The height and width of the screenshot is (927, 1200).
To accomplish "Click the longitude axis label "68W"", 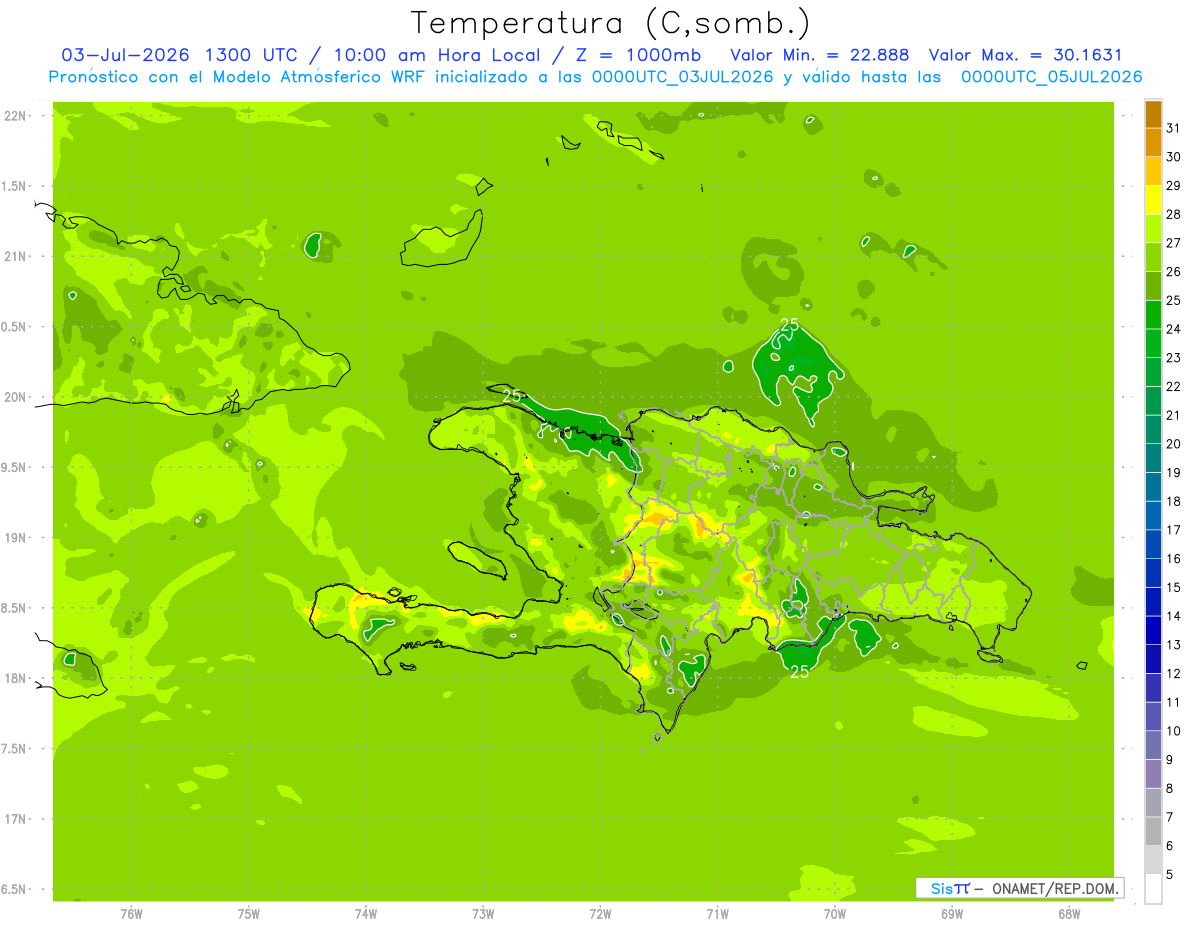I will pyautogui.click(x=1069, y=914).
